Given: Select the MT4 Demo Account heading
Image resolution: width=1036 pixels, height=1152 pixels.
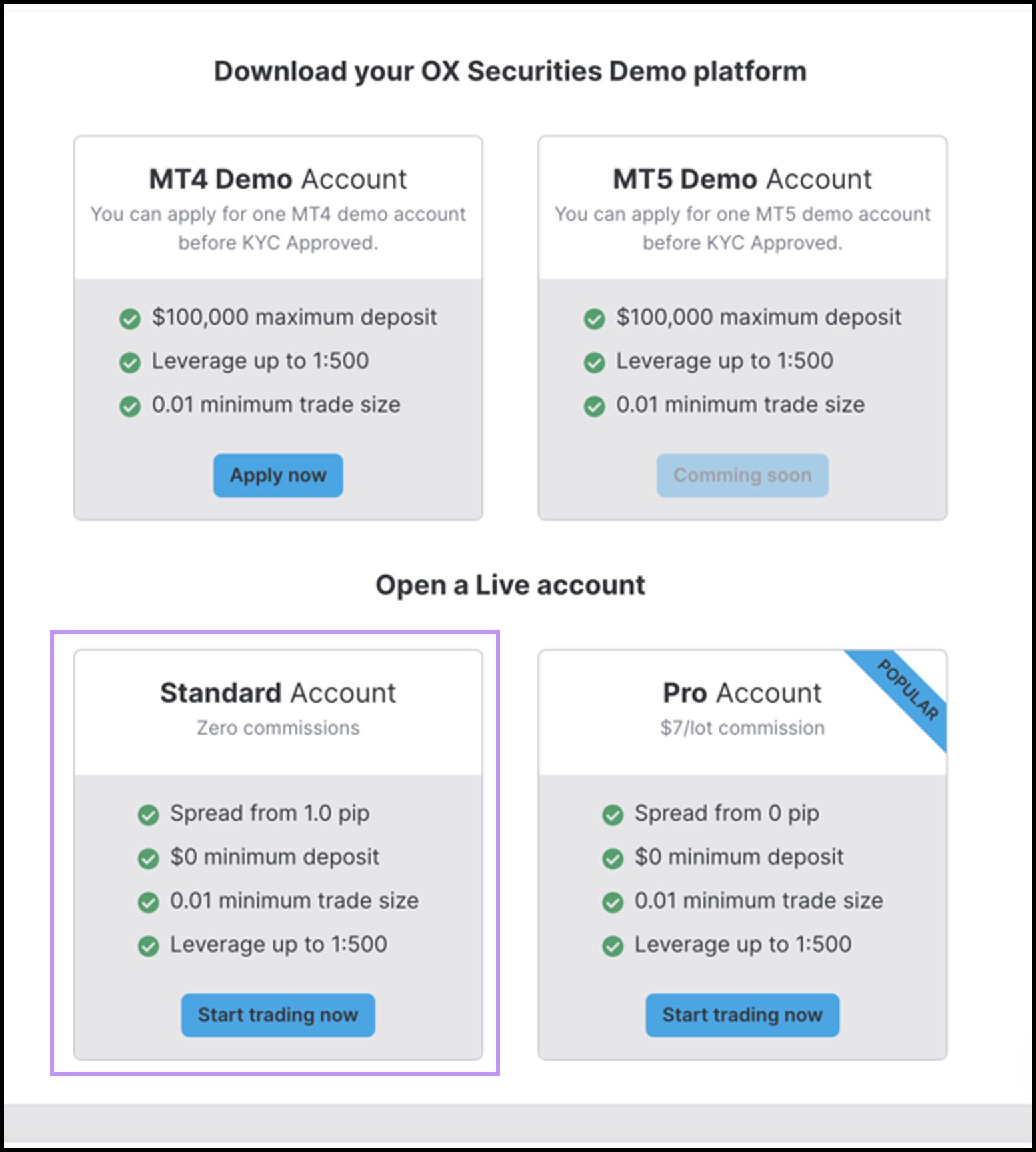Looking at the screenshot, I should pos(278,179).
